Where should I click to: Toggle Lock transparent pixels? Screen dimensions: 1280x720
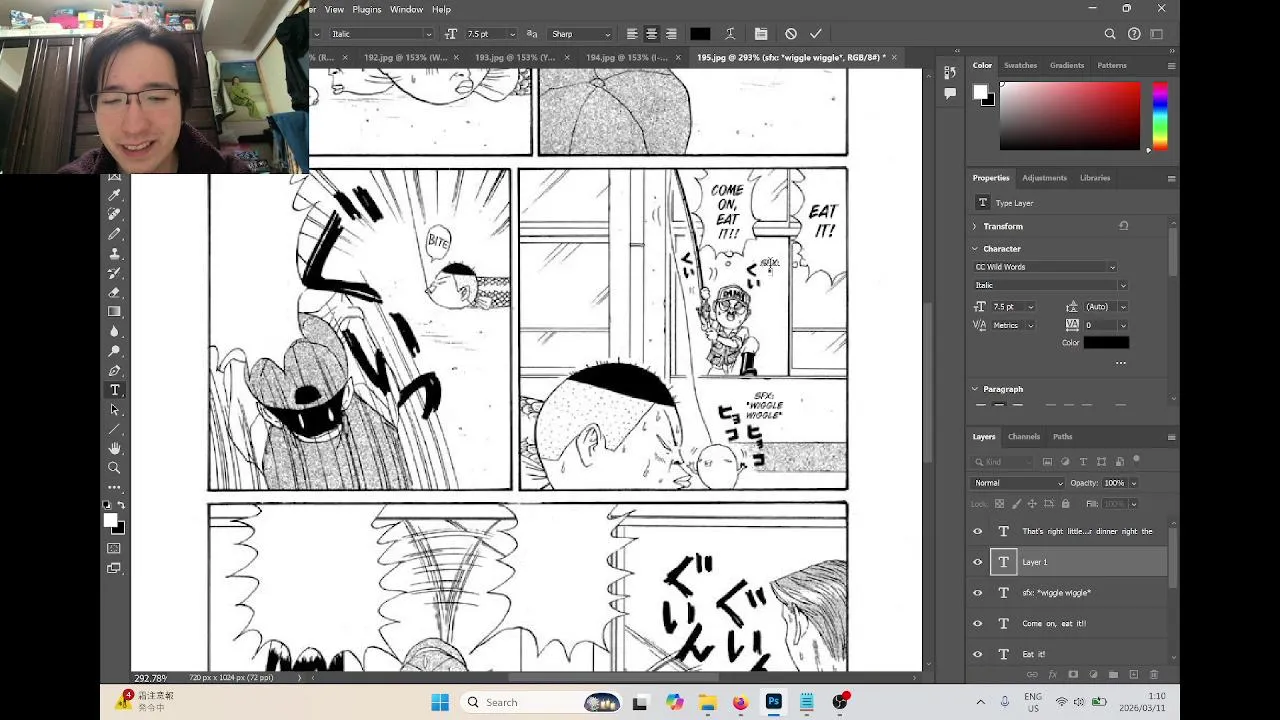[999, 504]
